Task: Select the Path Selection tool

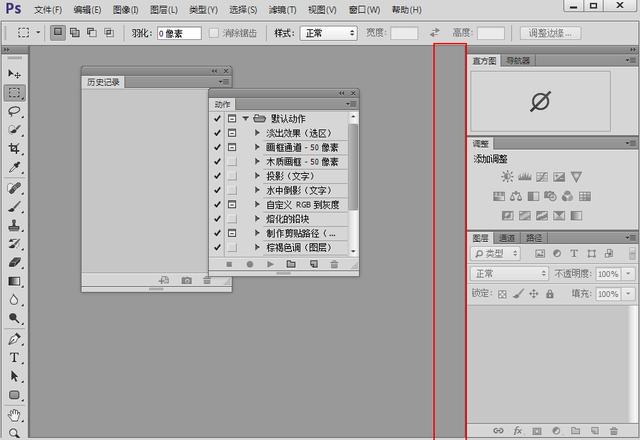Action: pyautogui.click(x=14, y=376)
